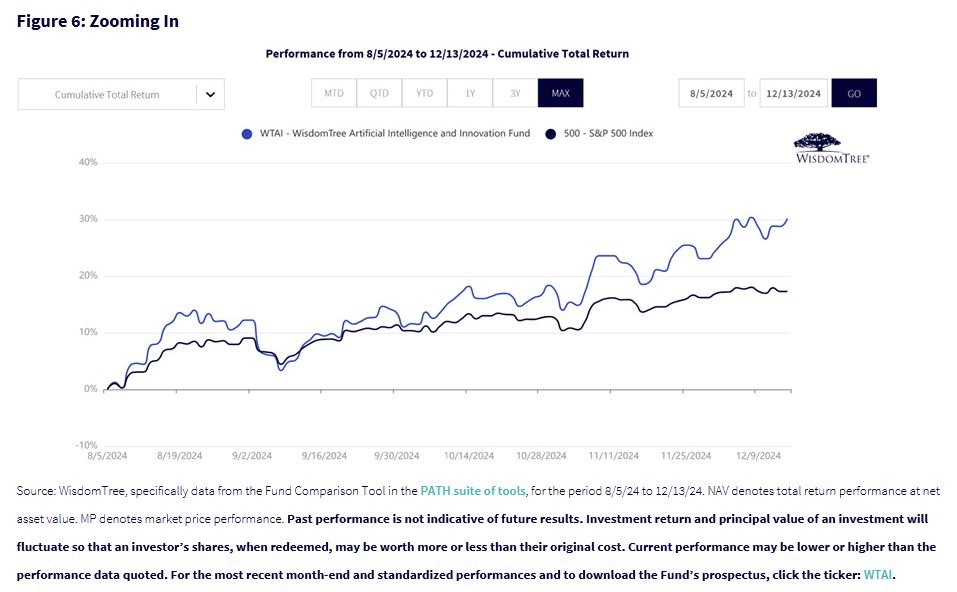957x592 pixels.
Task: Toggle S&P 500 series via dark legend dot
Action: point(550,133)
